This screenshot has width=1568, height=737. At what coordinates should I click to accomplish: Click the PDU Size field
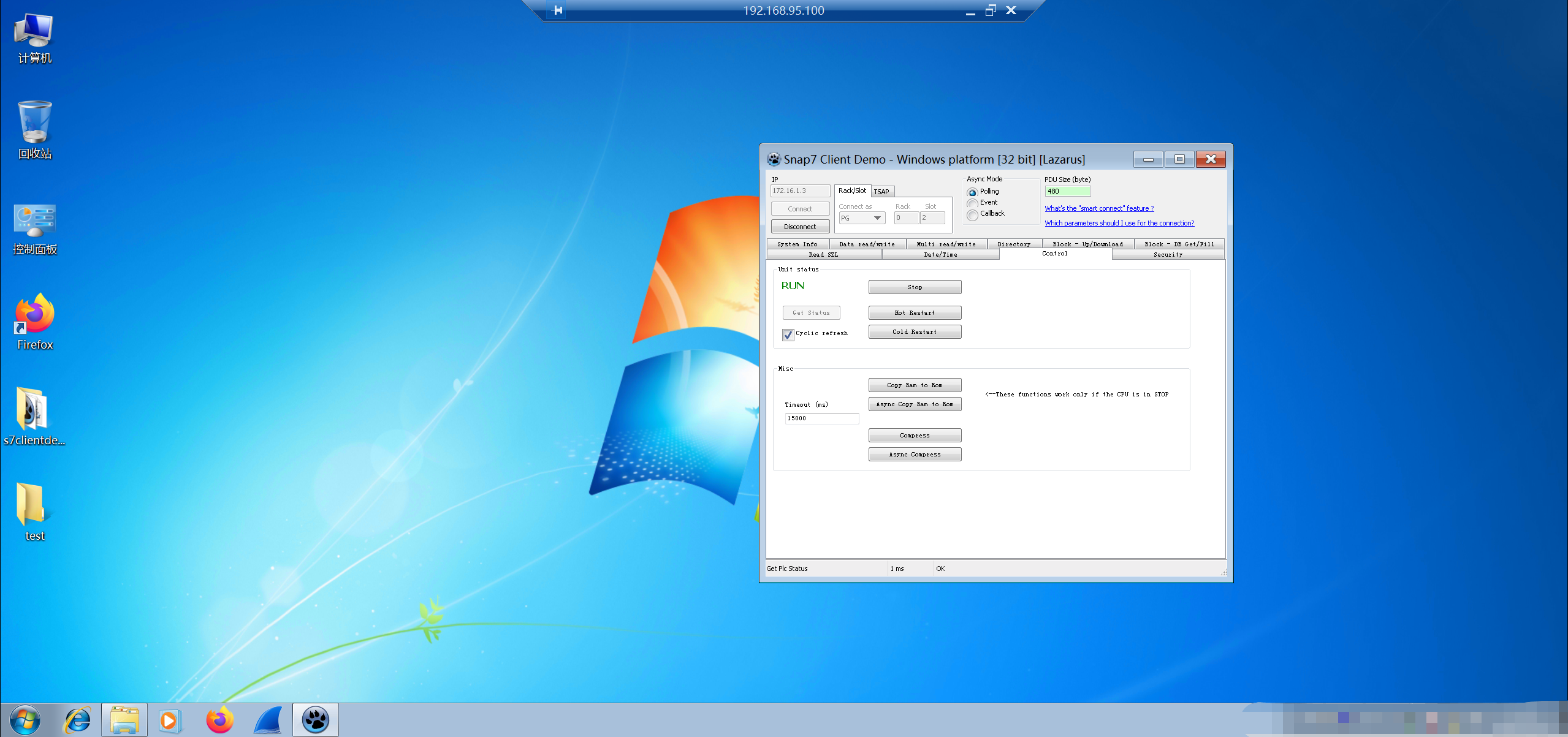tap(1068, 191)
